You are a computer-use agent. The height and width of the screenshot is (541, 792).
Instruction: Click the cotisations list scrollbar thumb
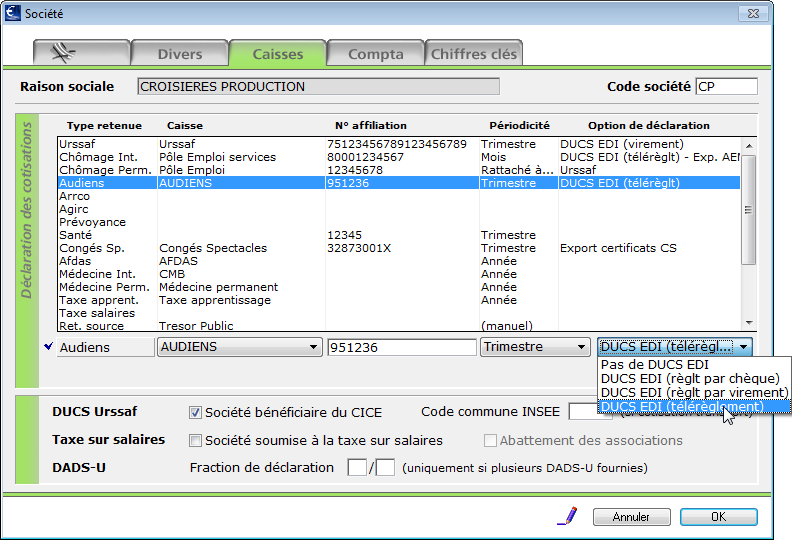click(749, 210)
